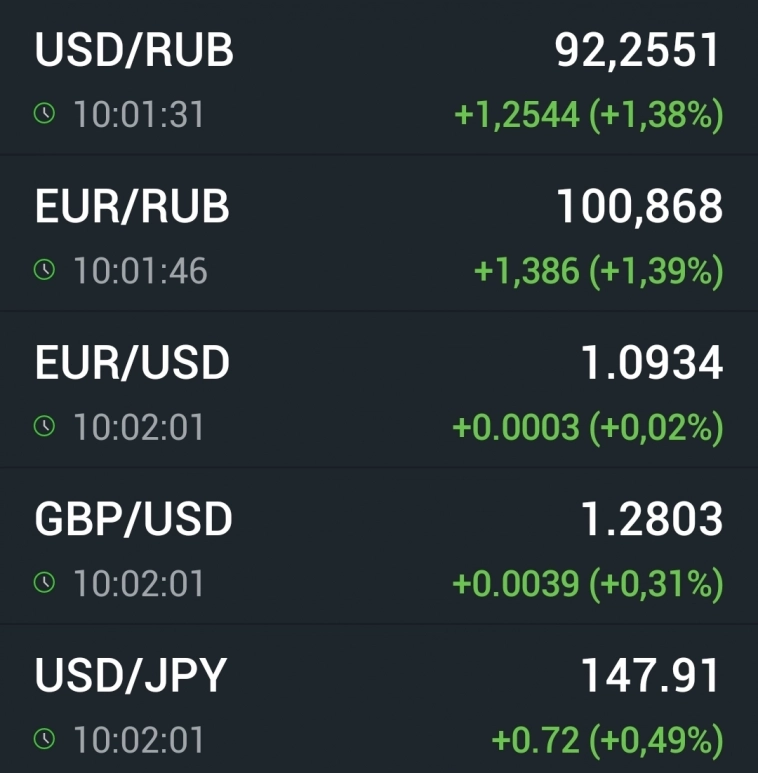Click the USD/RUB price 92,2551

(638, 50)
